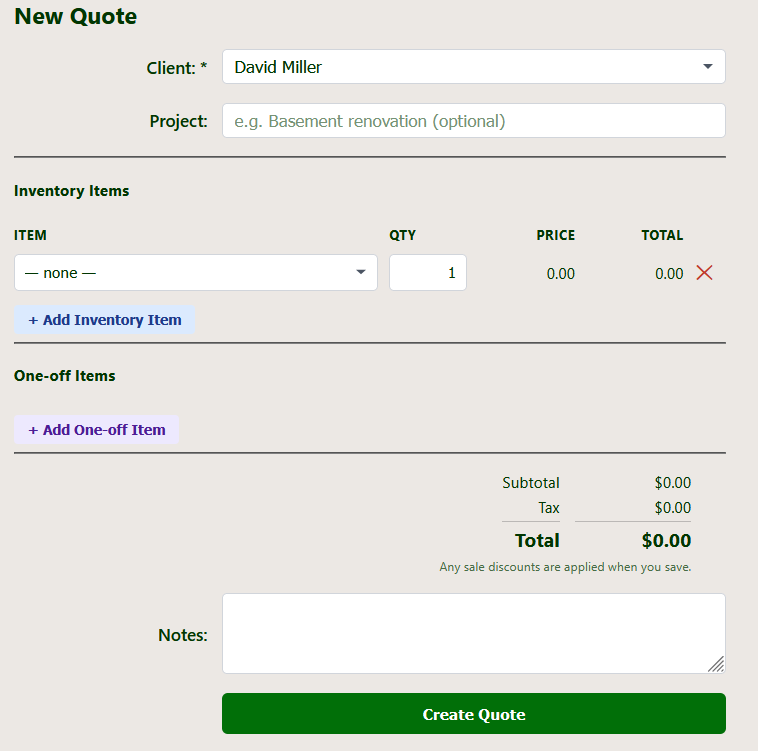Click the Client: label
This screenshot has height=751, width=758.
(x=177, y=68)
